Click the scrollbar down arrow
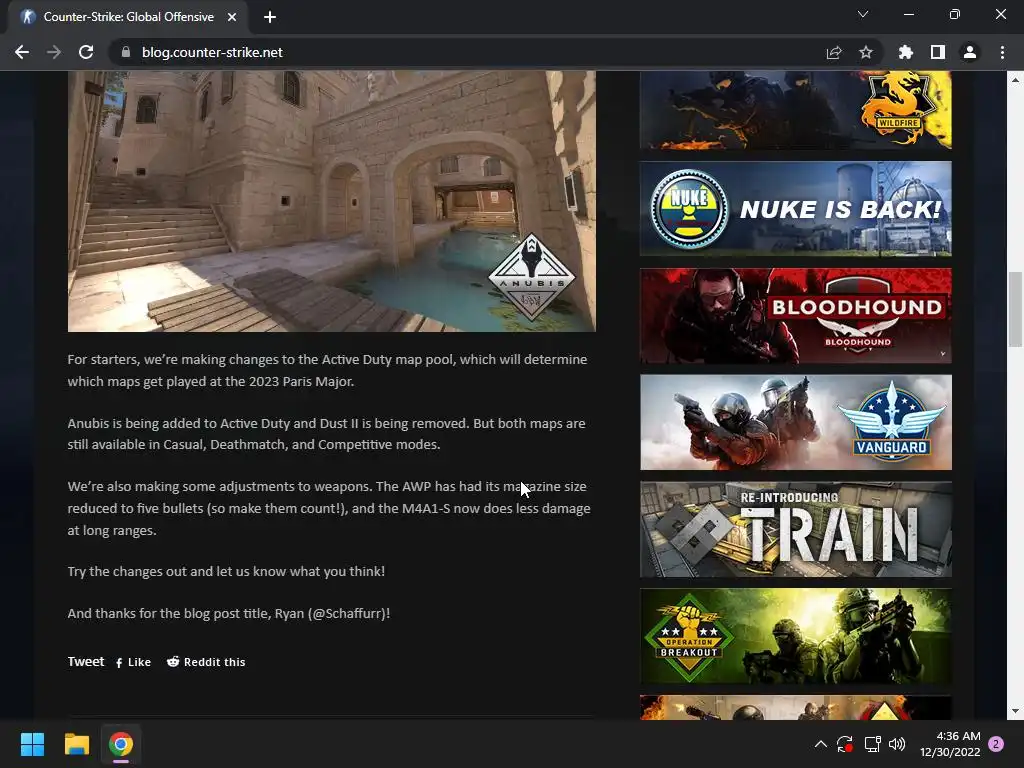Screen dimensions: 1024x768 coord(1015,711)
